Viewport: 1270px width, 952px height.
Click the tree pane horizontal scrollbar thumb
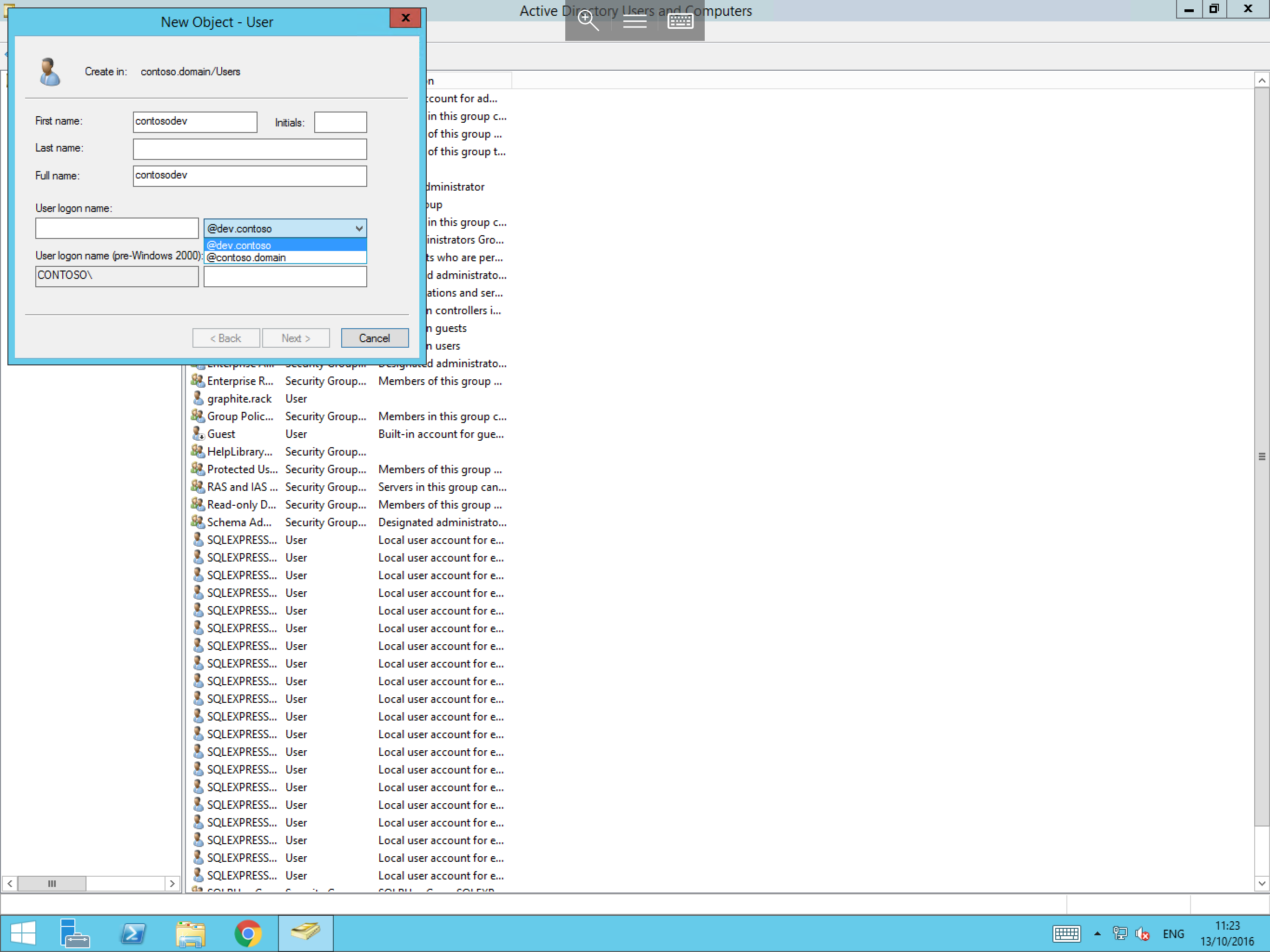[52, 883]
